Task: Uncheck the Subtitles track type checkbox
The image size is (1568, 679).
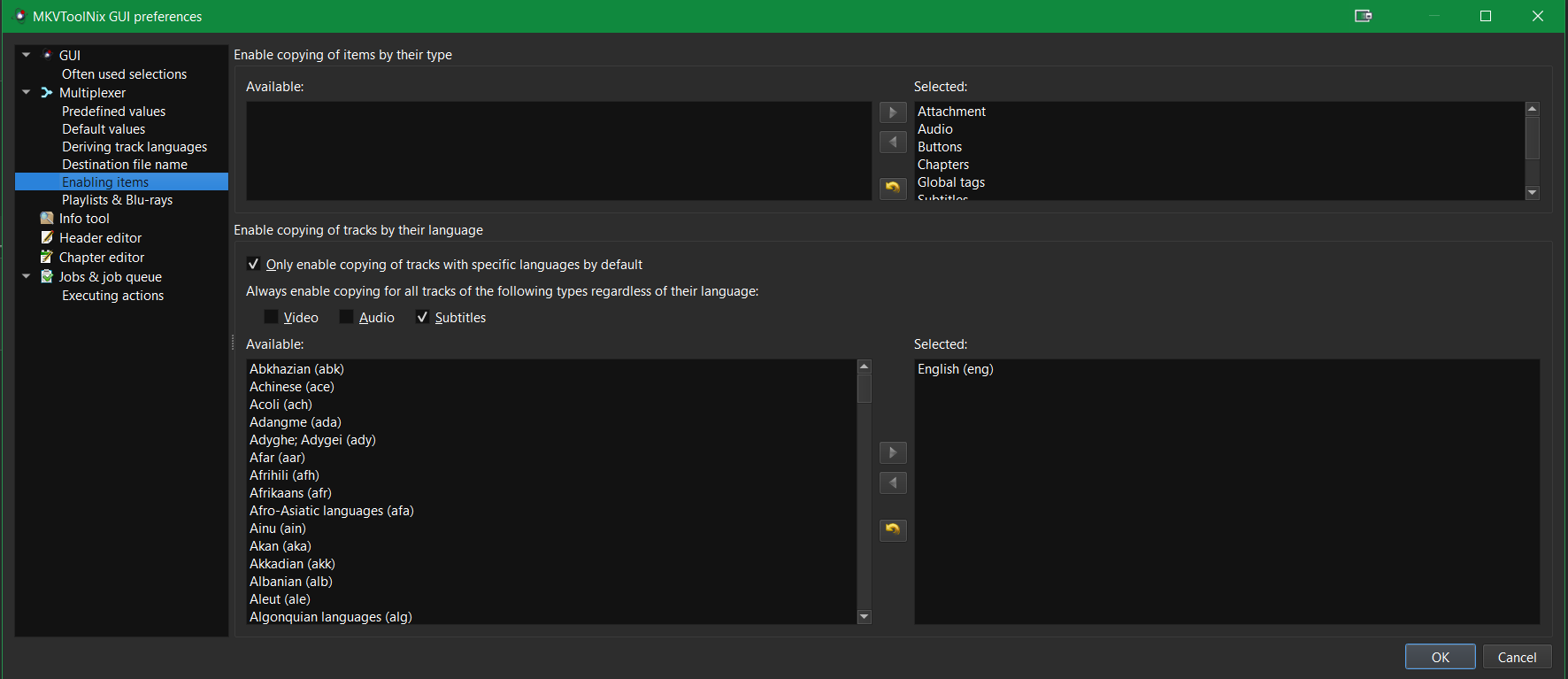Action: pyautogui.click(x=422, y=317)
